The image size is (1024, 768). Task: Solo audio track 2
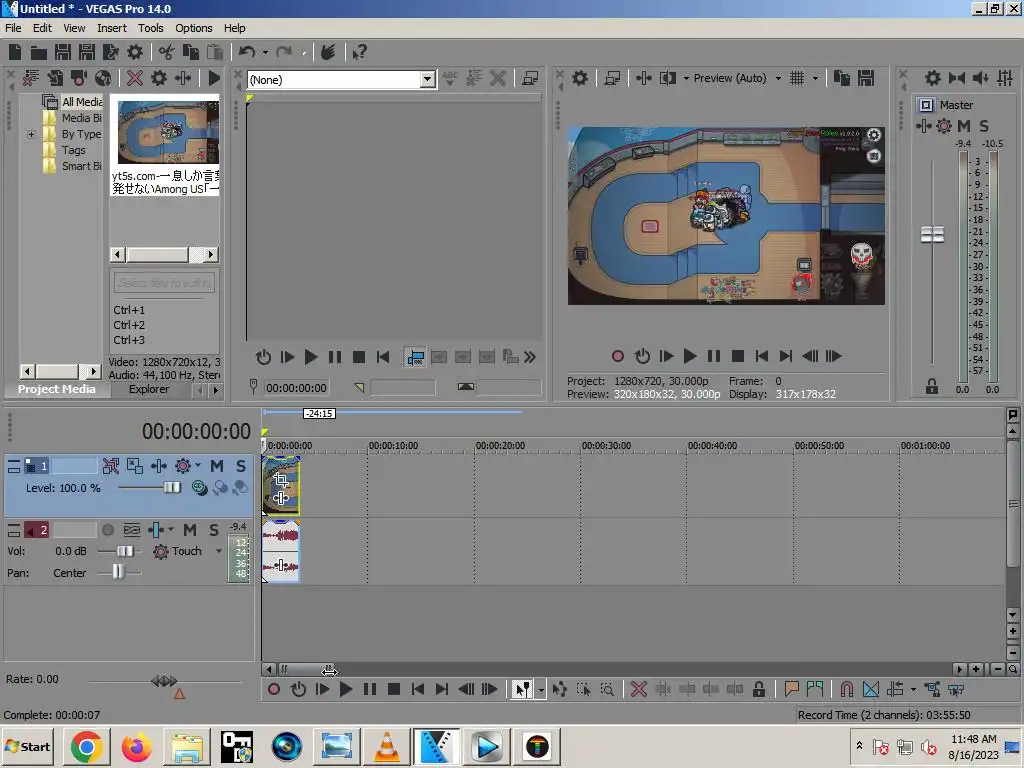tap(214, 530)
